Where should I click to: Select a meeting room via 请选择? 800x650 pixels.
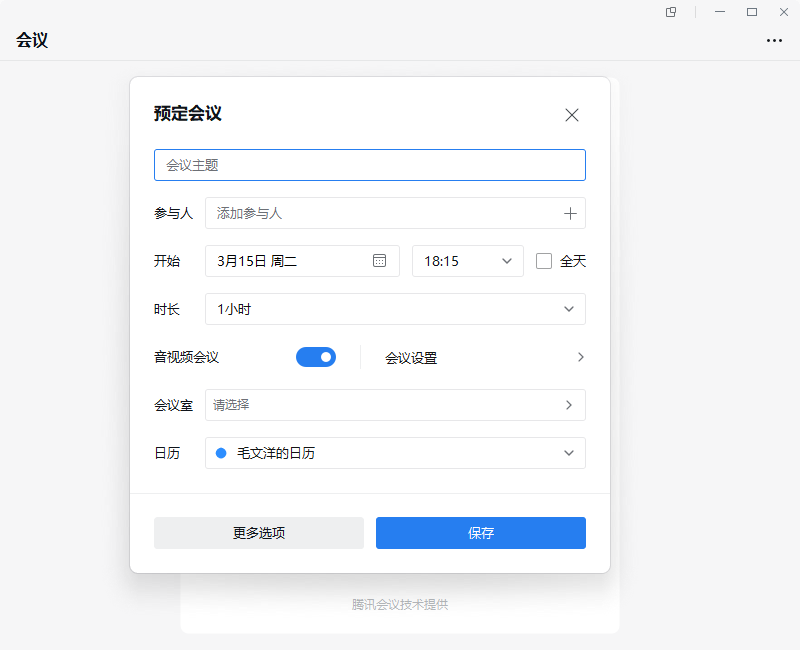click(x=395, y=405)
